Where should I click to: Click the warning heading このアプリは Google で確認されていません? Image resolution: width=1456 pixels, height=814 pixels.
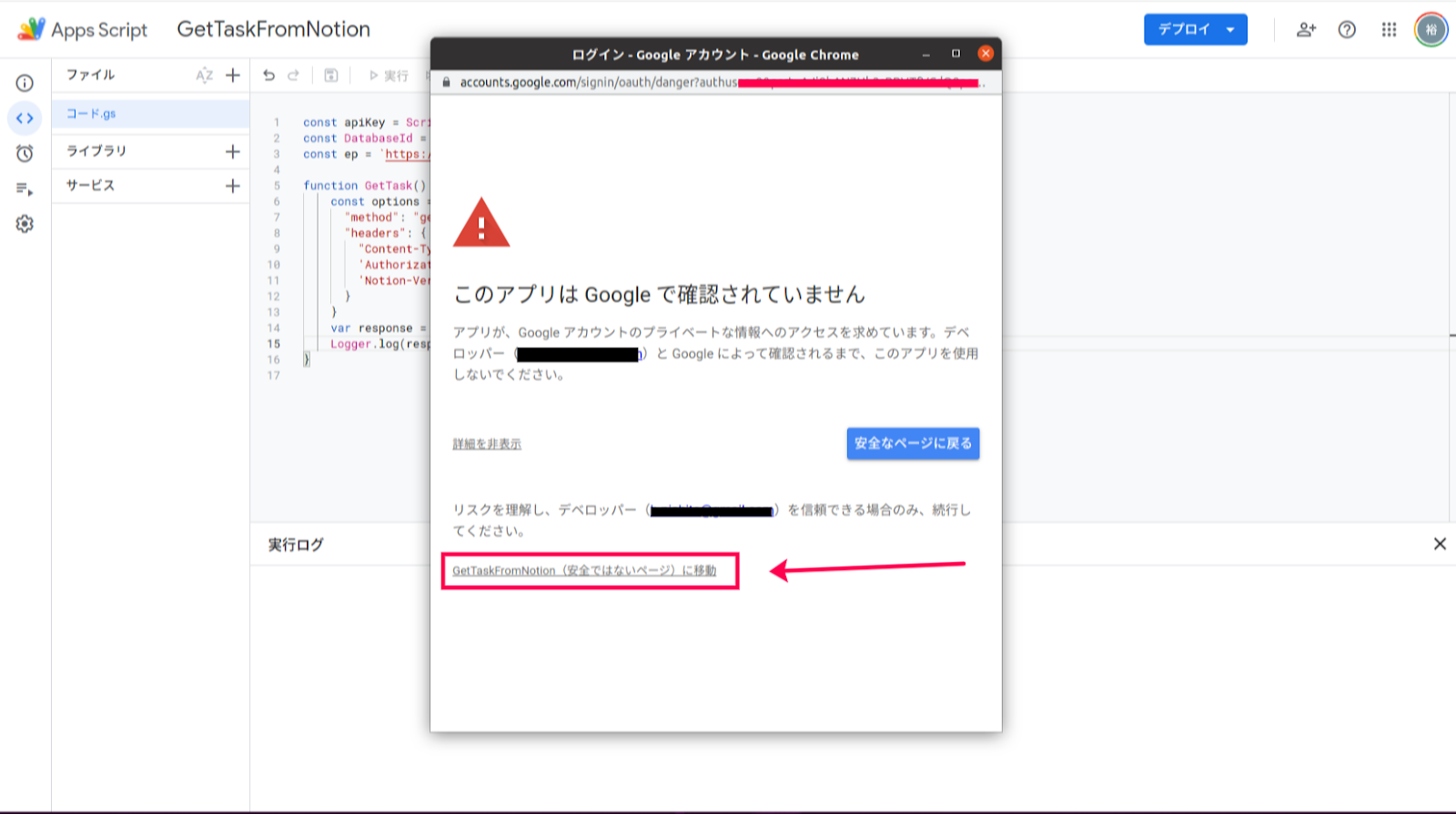click(659, 294)
